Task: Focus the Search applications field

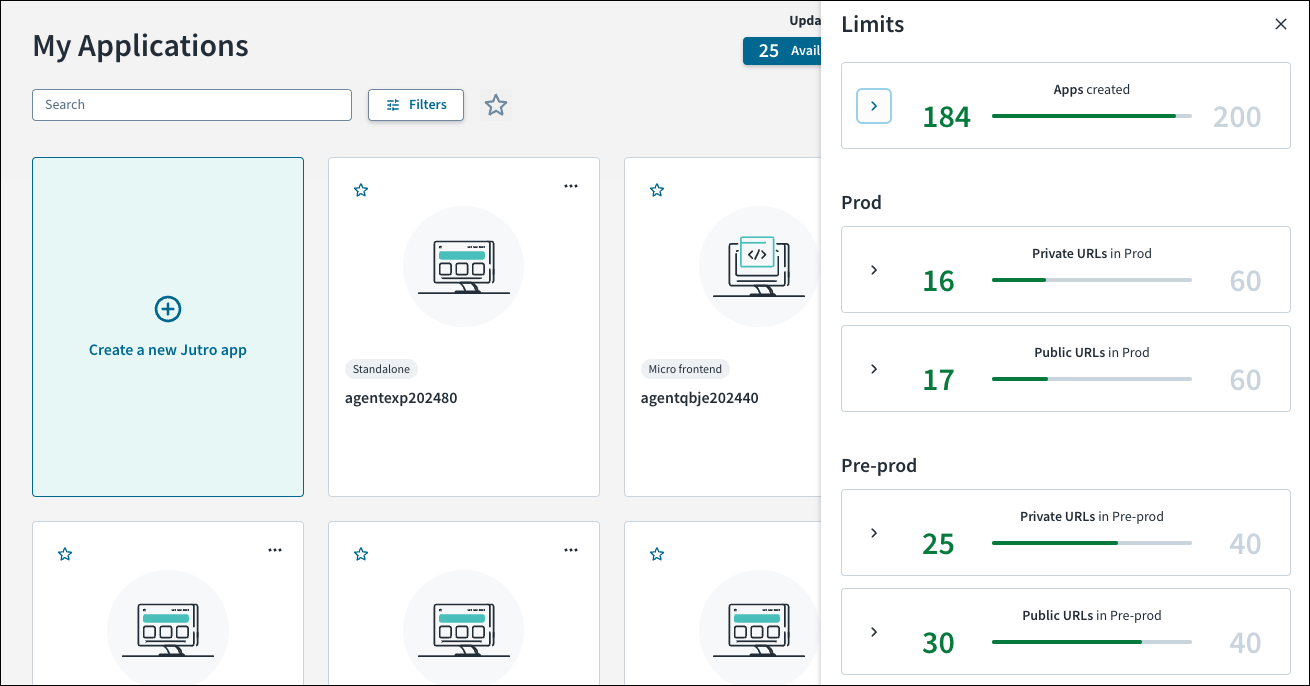Action: pos(192,105)
